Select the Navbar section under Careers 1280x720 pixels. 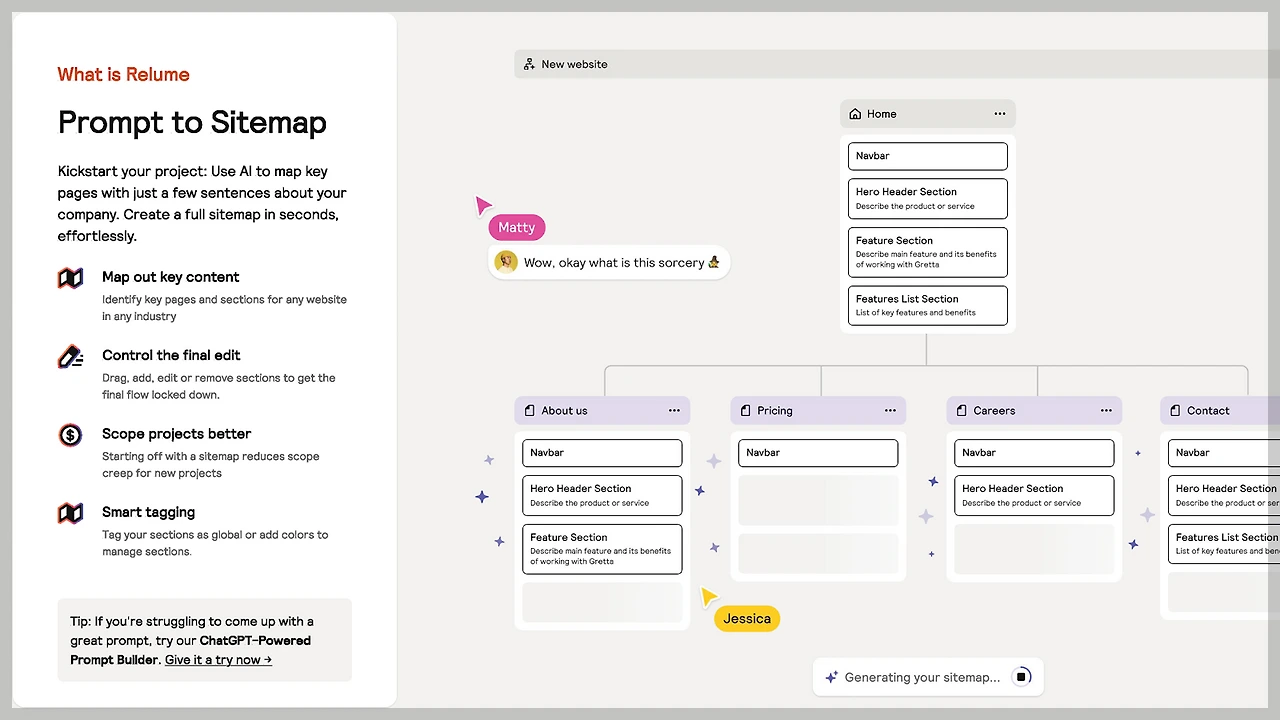[x=1034, y=453]
